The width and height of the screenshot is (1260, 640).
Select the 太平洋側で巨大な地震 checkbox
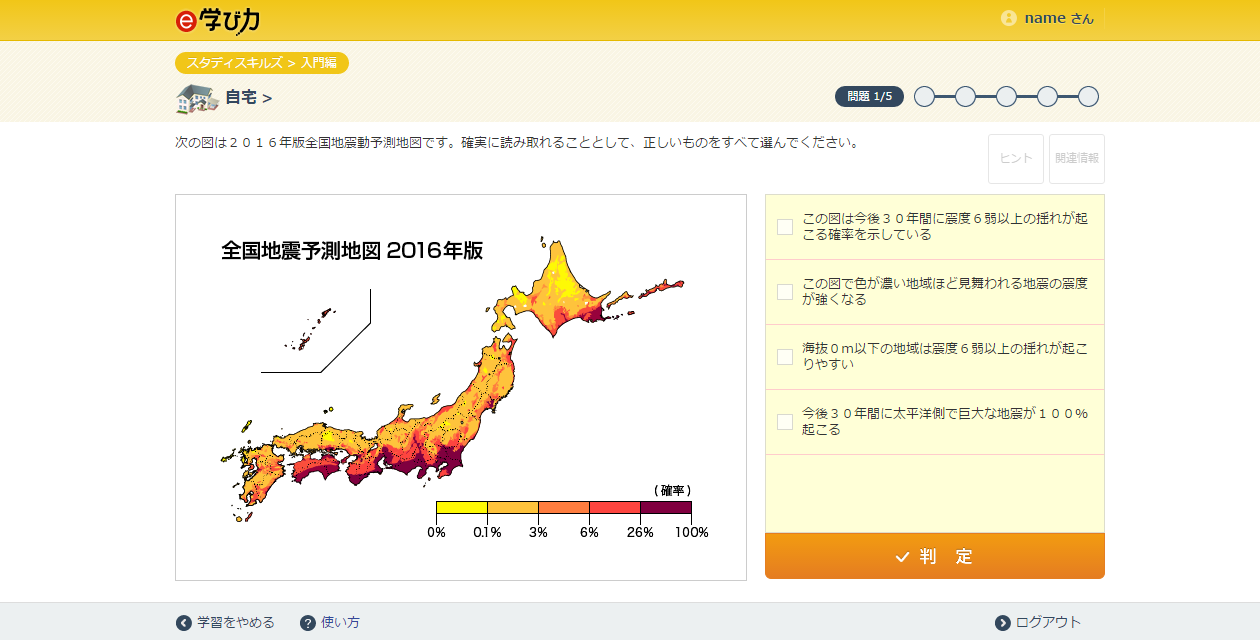pos(785,422)
